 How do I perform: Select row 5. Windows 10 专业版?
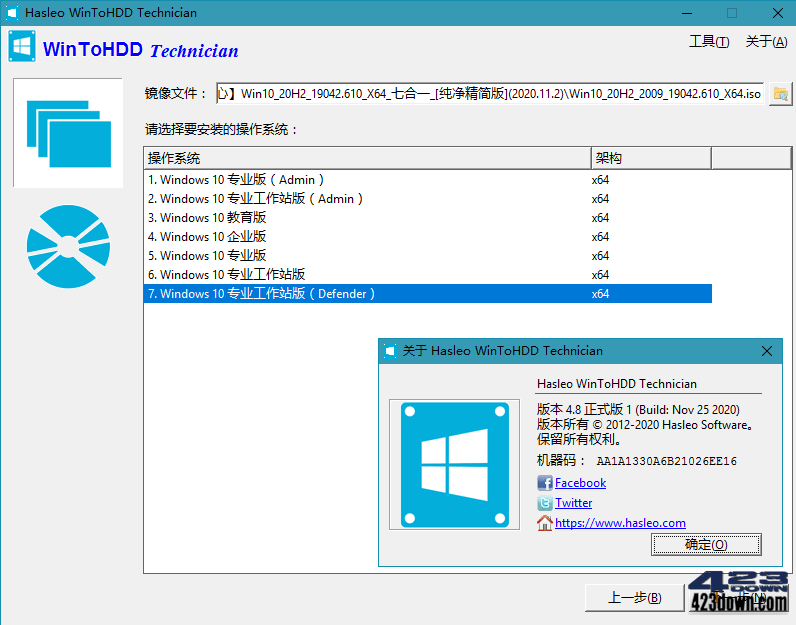[428, 255]
